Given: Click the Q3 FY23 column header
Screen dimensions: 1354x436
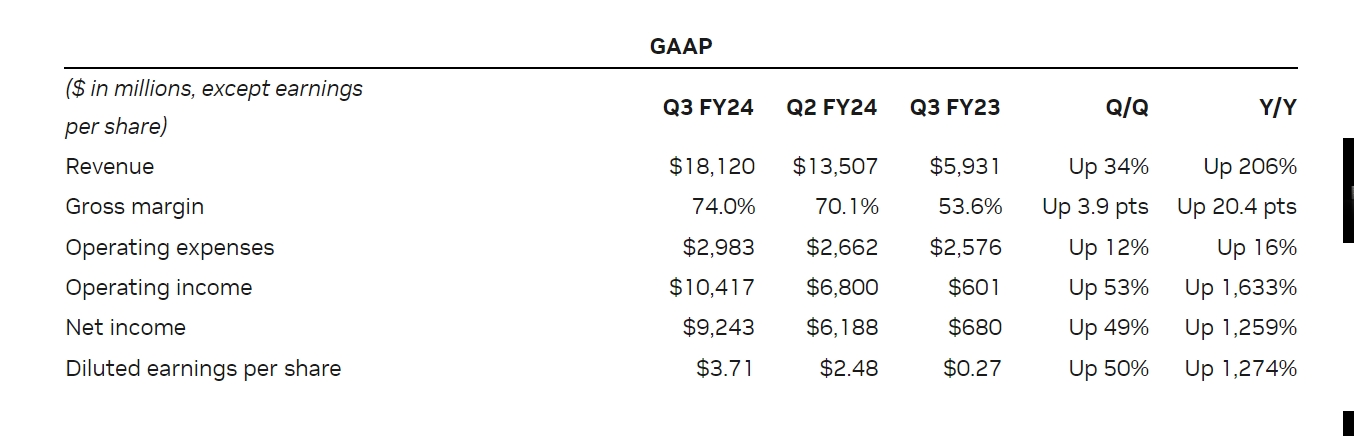Looking at the screenshot, I should [955, 108].
